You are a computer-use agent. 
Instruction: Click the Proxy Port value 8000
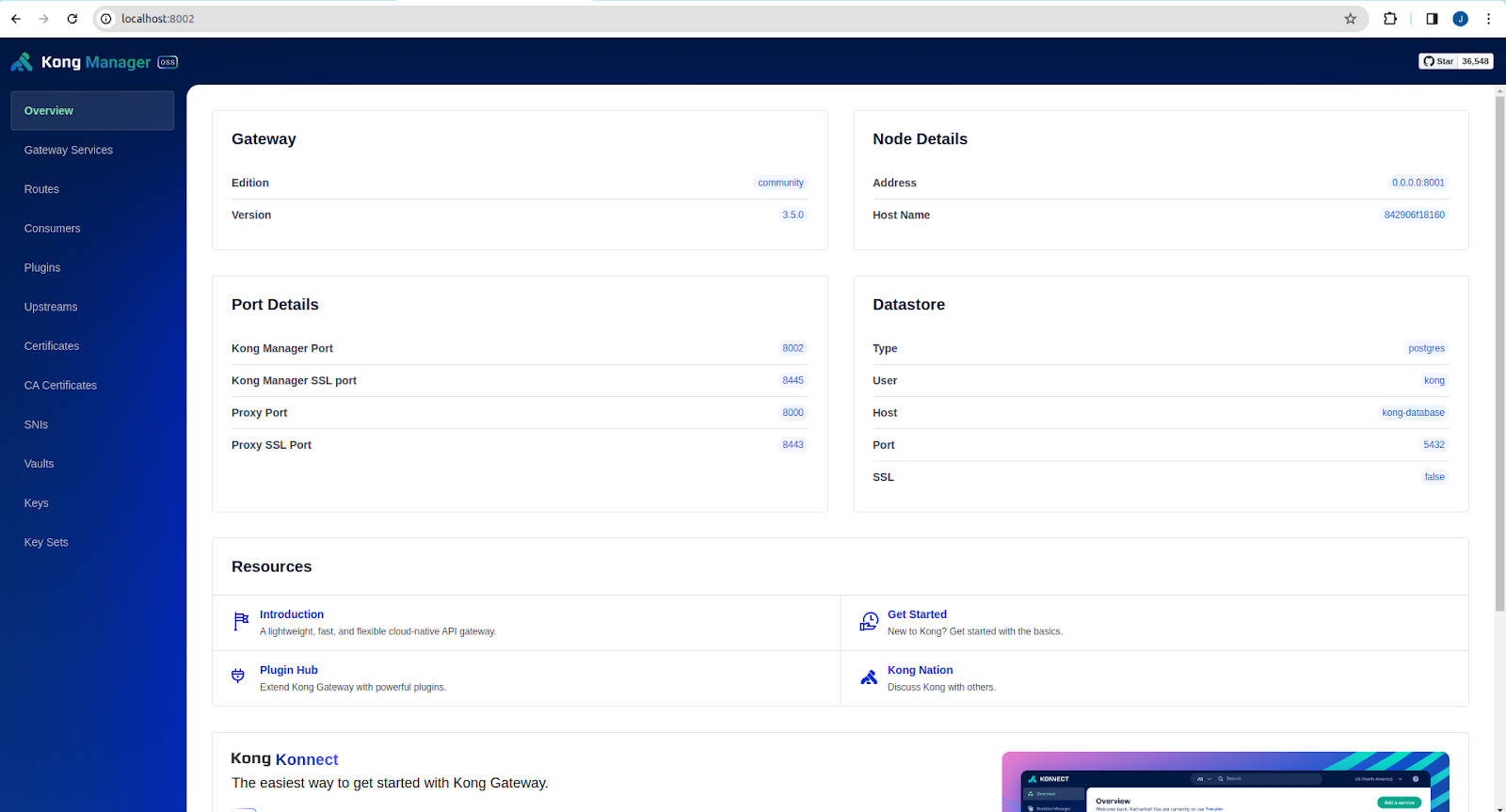coord(793,412)
